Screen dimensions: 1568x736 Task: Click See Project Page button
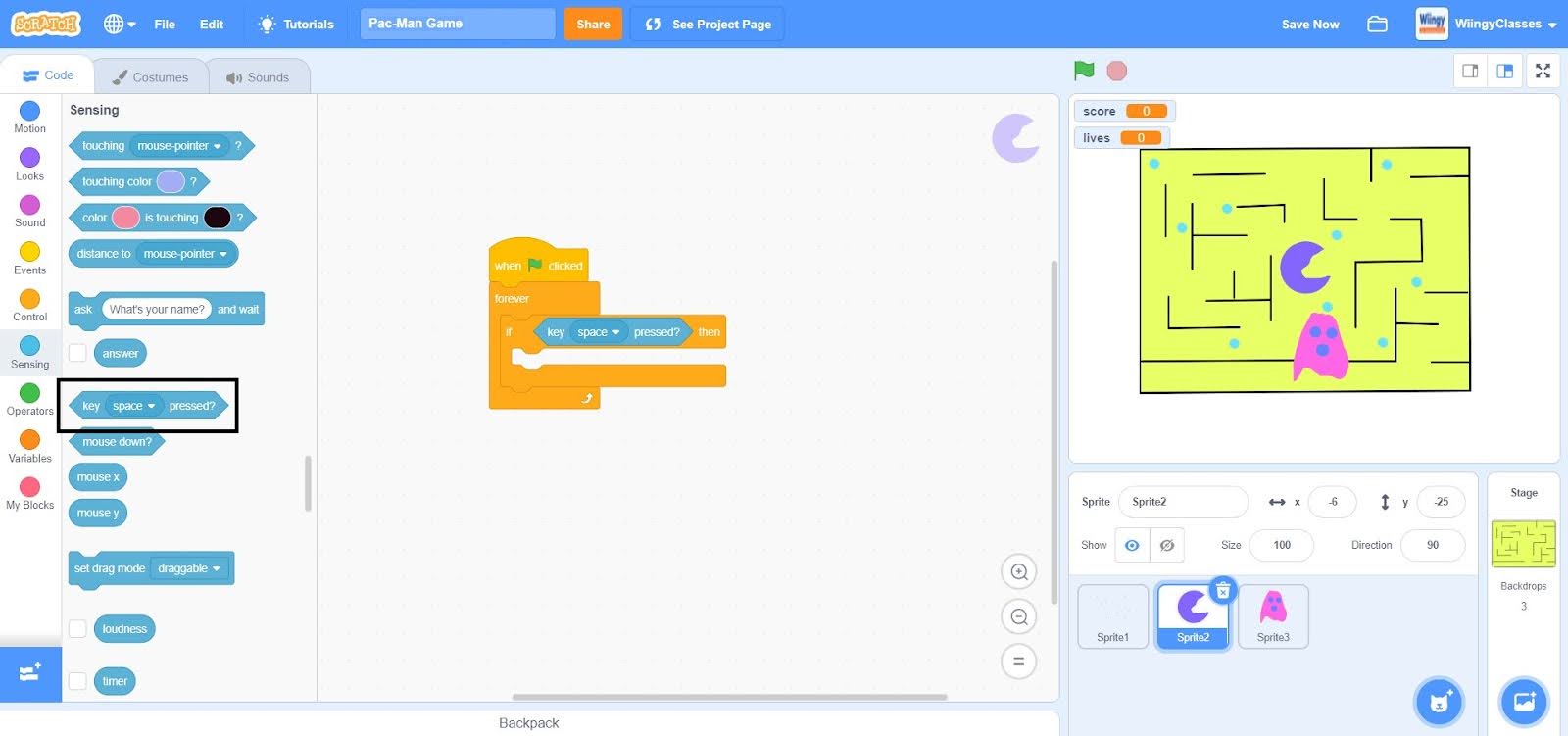(708, 24)
